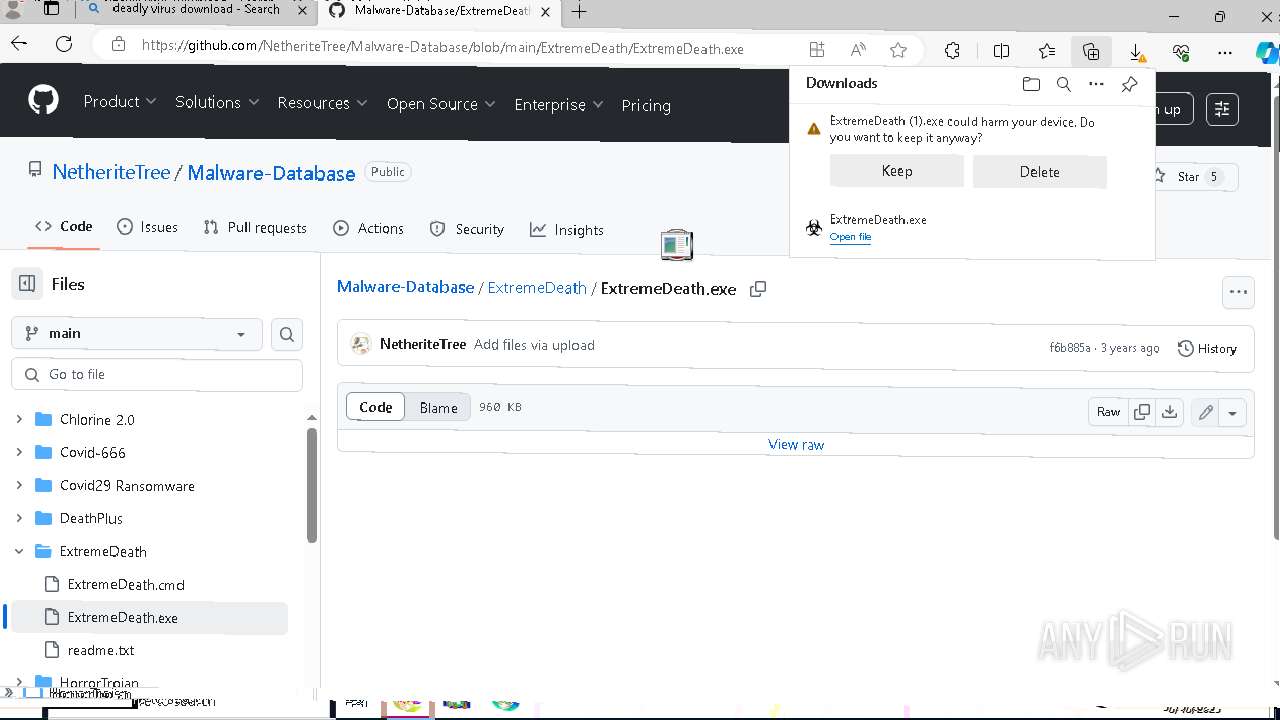
Task: Open commit History
Action: pyautogui.click(x=1208, y=348)
